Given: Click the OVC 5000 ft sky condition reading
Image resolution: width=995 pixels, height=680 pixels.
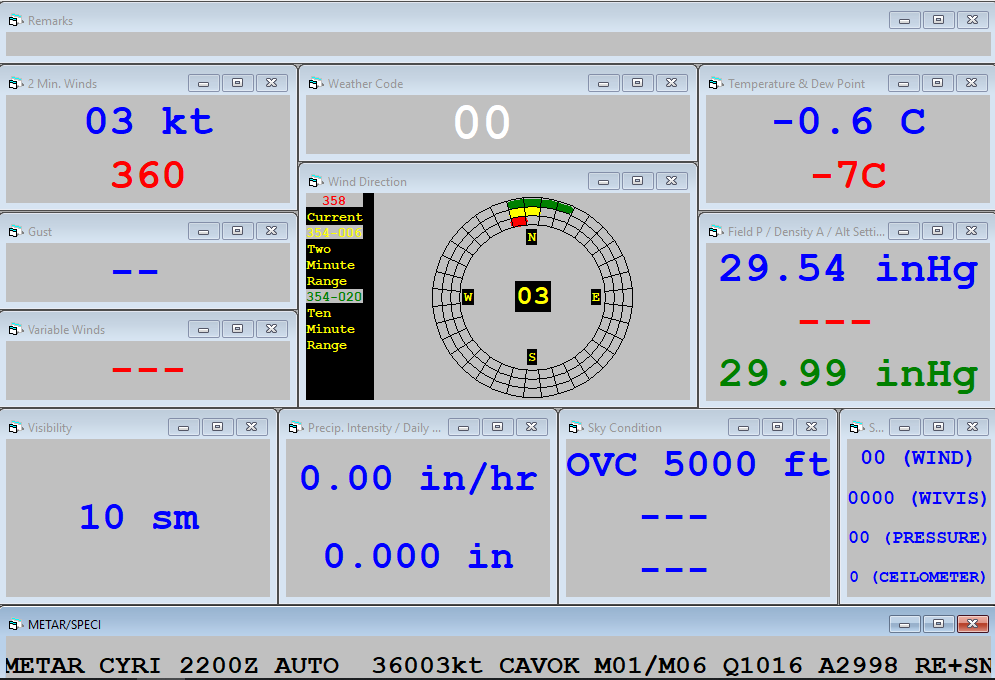Looking at the screenshot, I should (697, 464).
